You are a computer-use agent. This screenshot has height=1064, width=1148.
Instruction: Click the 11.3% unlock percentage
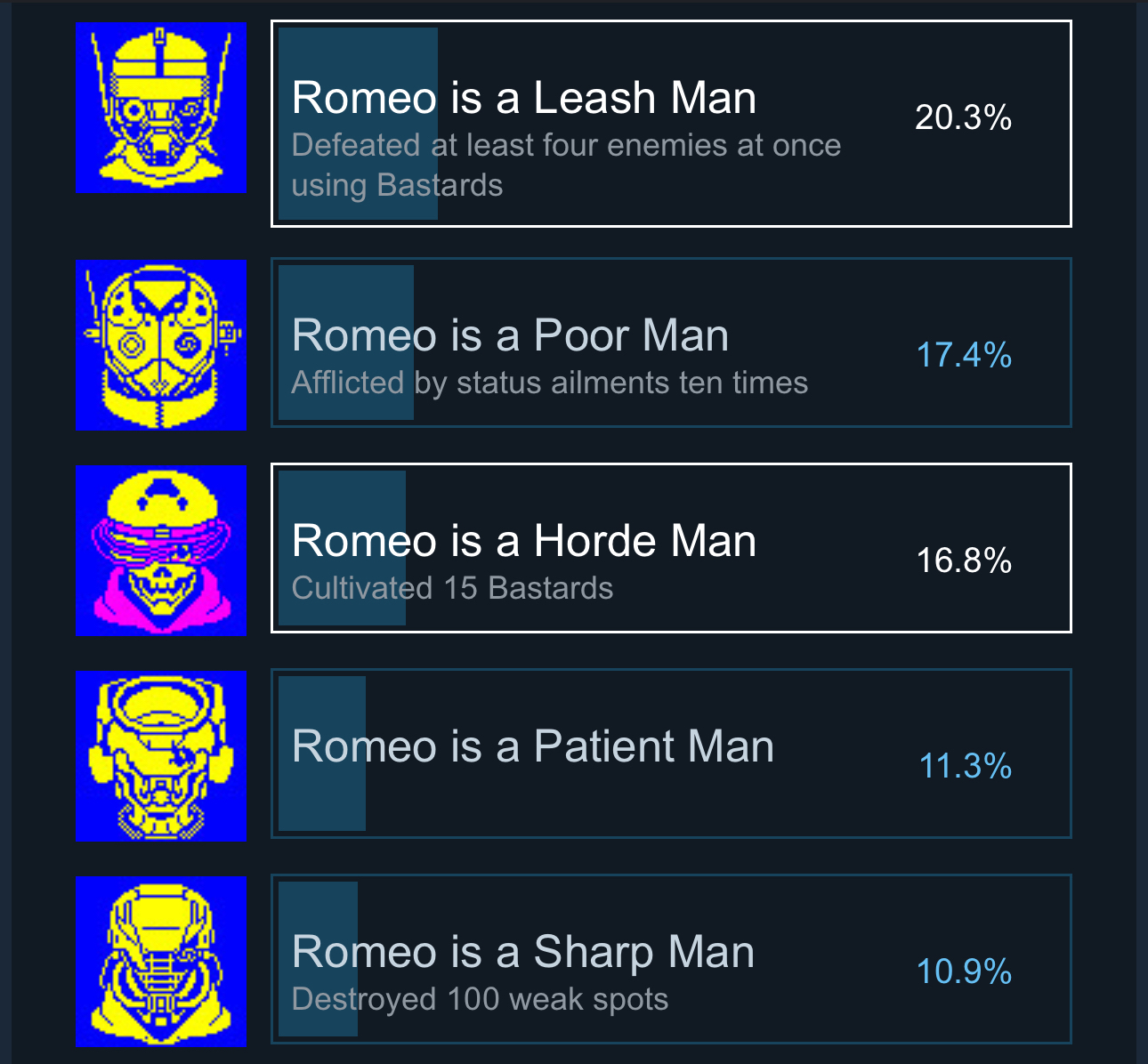coord(965,766)
